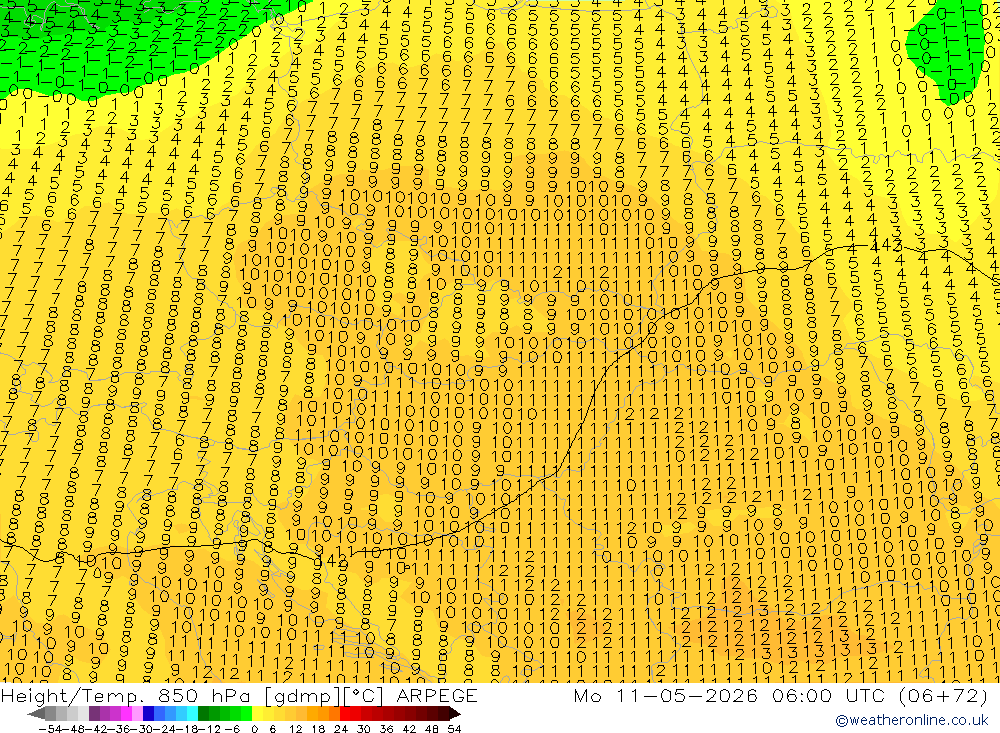Click the "442" contour label near right edge
The height and width of the screenshot is (733, 1000).
click(x=886, y=246)
